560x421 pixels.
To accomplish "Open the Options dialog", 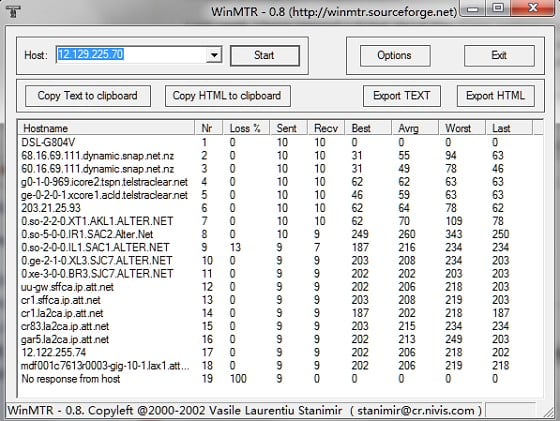I will pos(395,55).
